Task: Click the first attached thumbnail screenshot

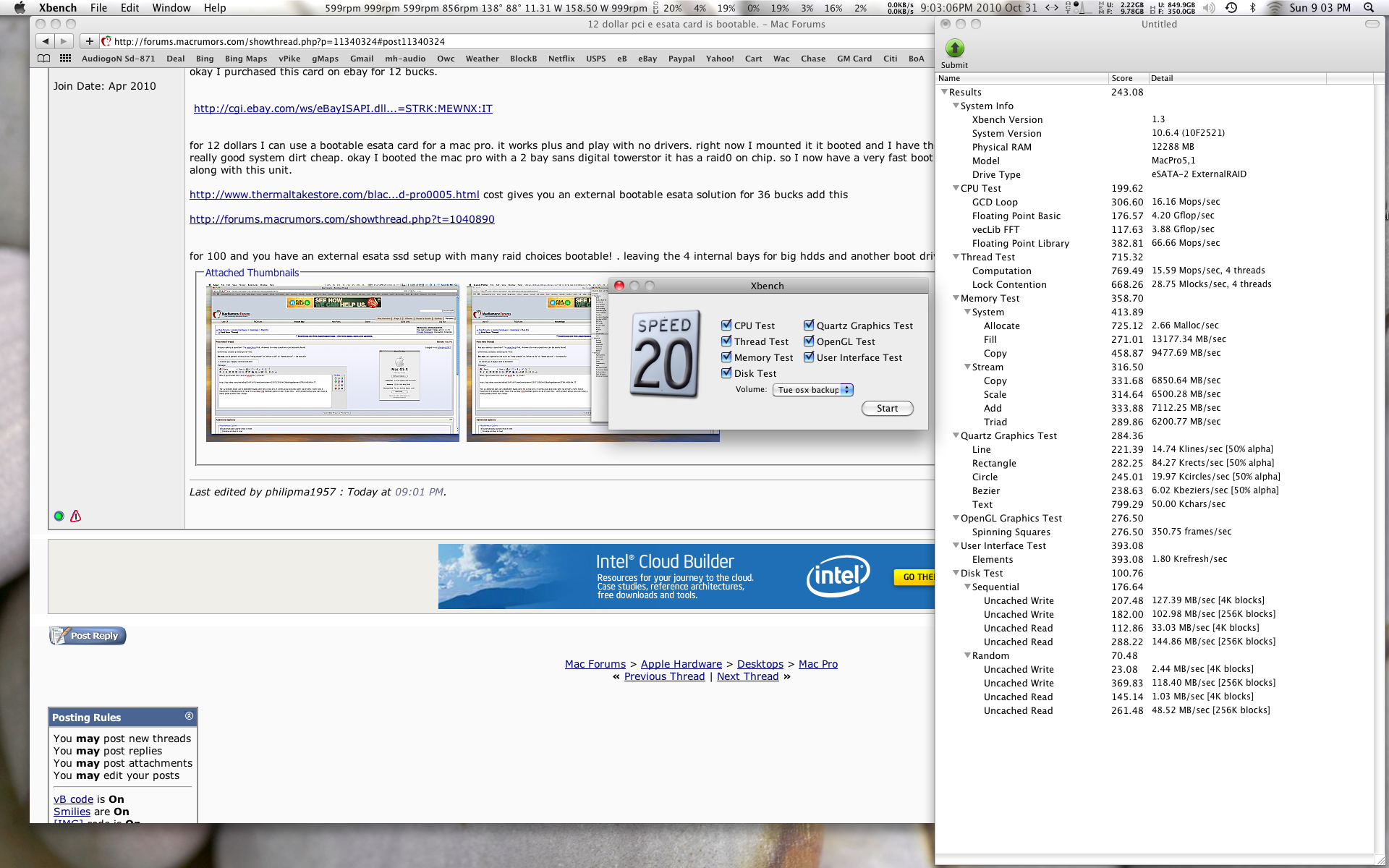Action: [332, 362]
